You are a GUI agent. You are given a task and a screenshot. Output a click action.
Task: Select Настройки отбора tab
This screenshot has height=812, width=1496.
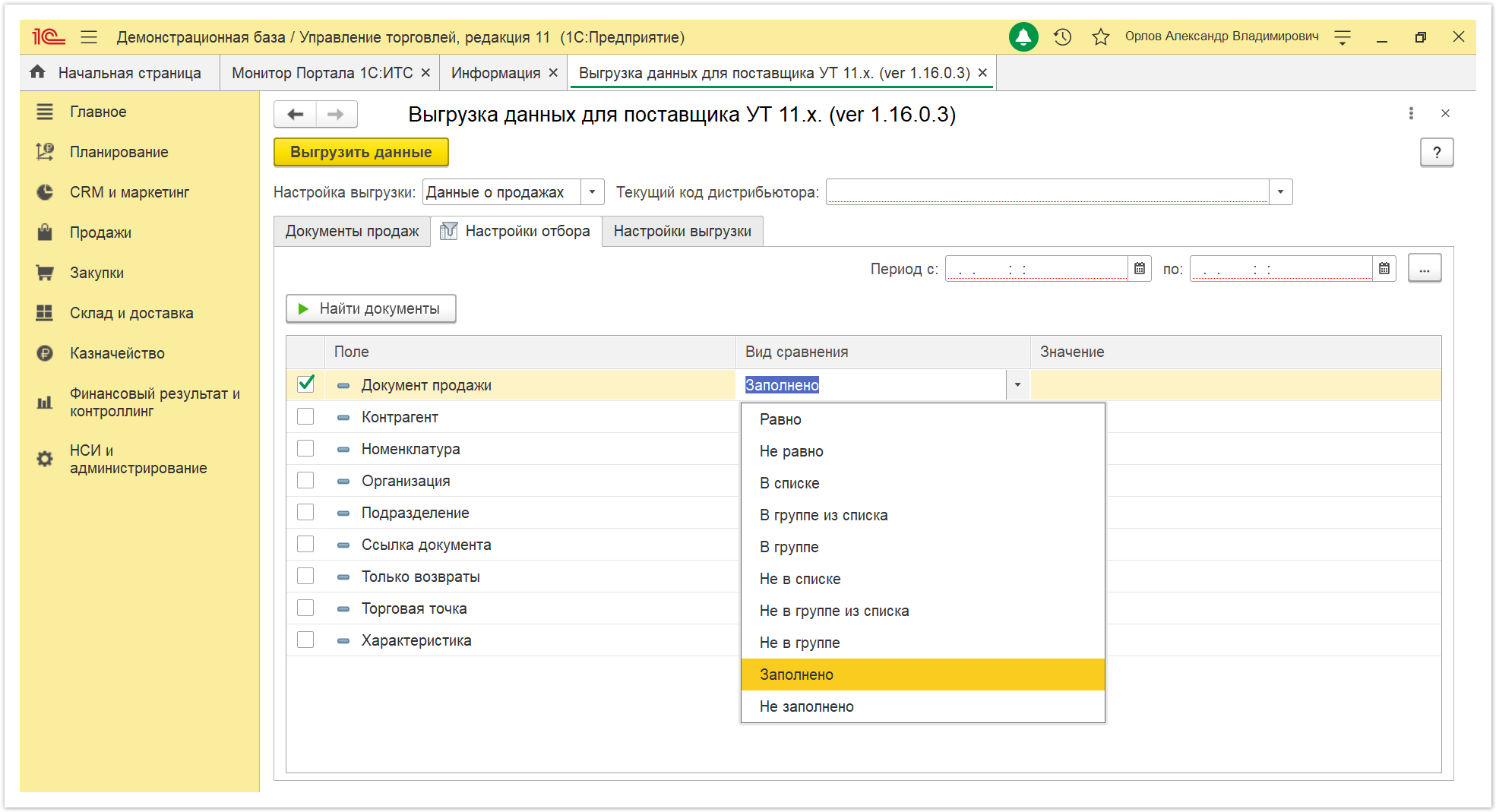point(516,231)
